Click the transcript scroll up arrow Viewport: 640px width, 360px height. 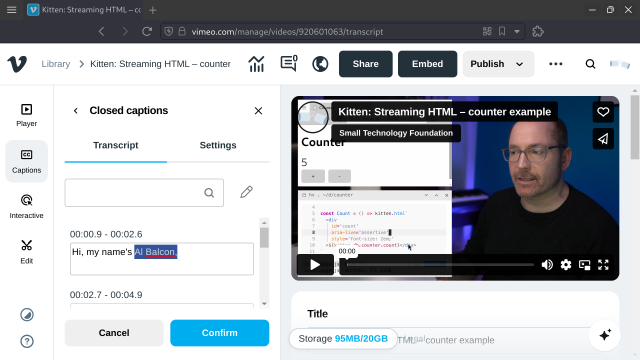(264, 223)
